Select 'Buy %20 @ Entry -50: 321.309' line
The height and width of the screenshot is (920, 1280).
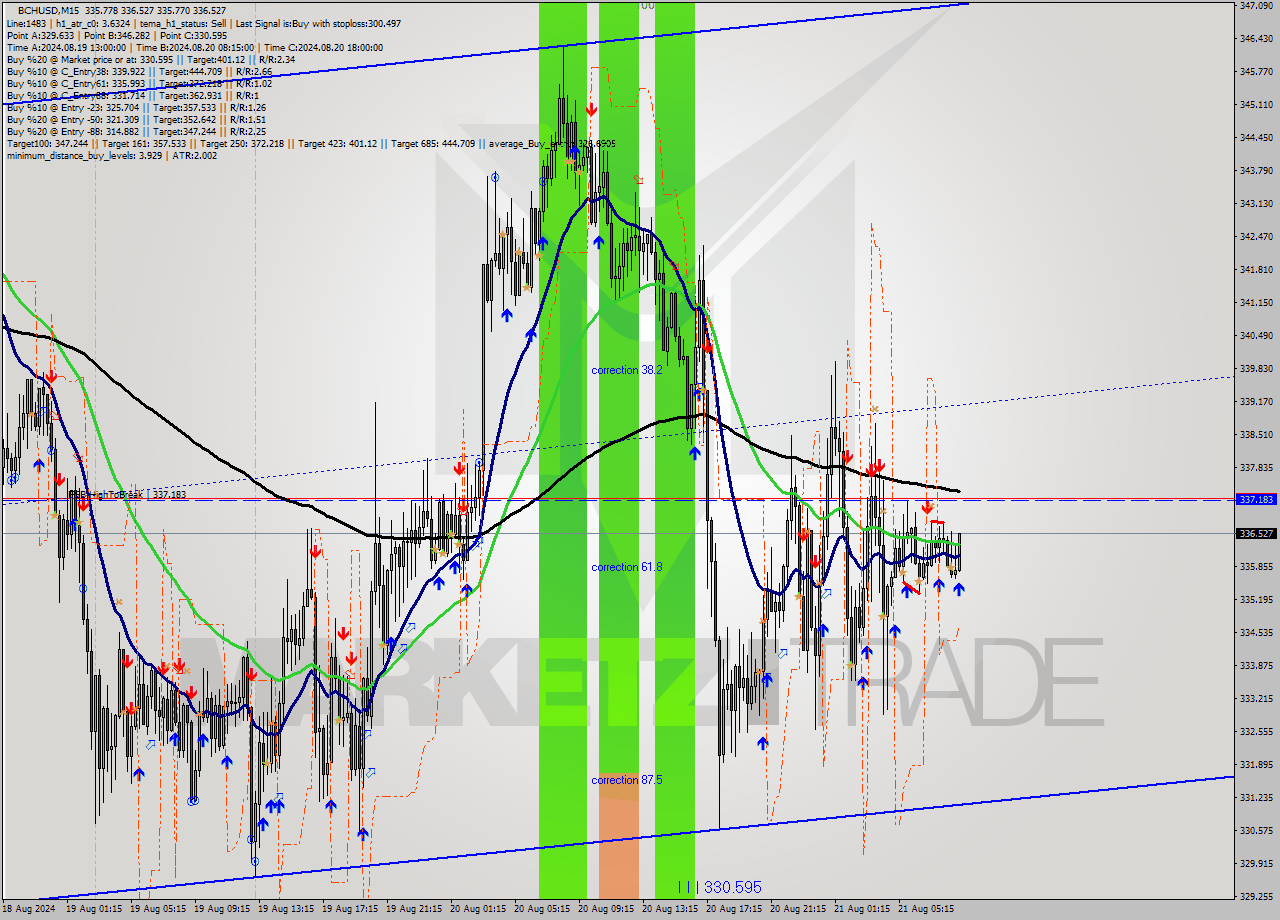click(x=136, y=119)
